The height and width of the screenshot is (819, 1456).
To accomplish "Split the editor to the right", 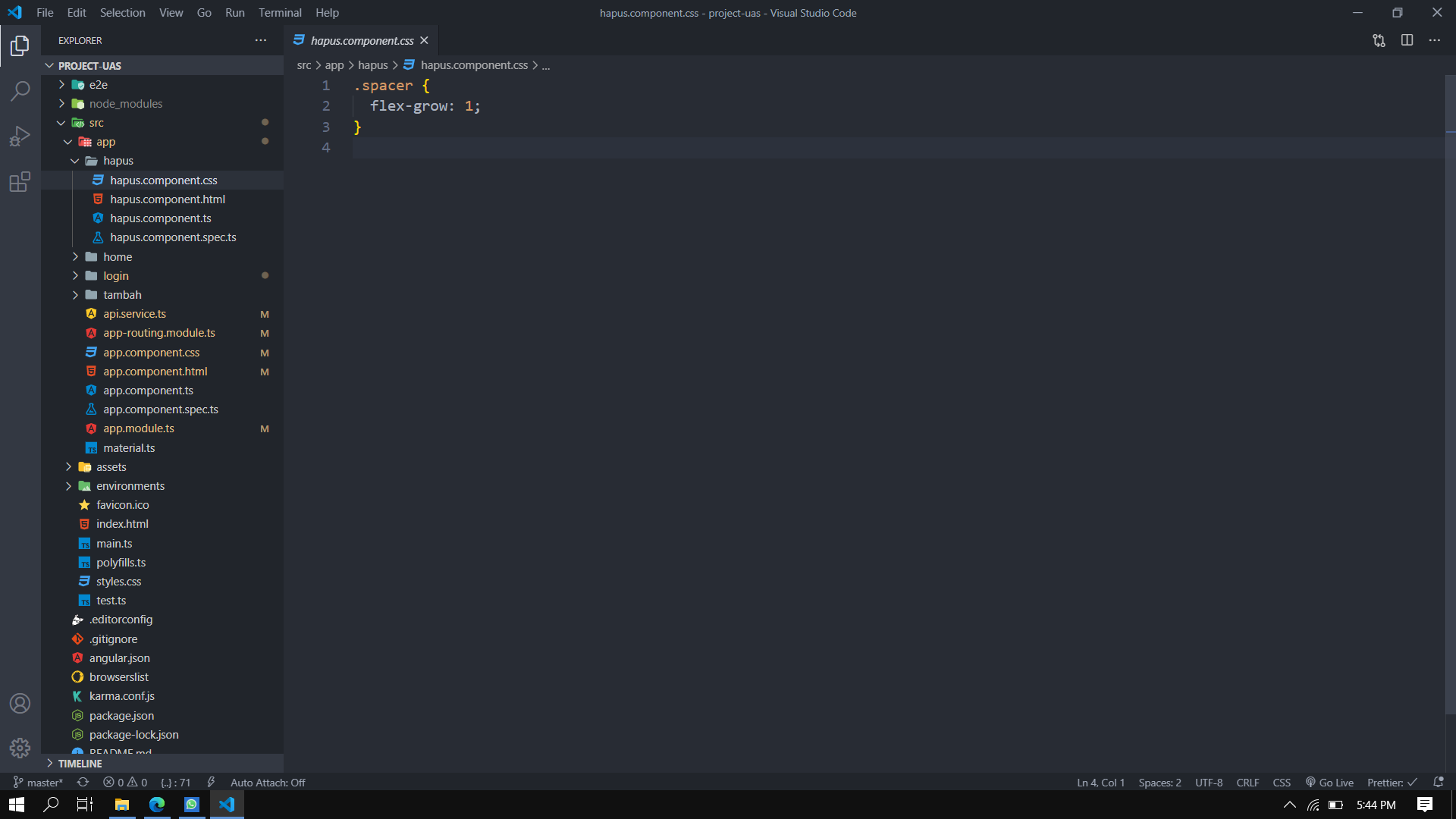I will [x=1407, y=40].
